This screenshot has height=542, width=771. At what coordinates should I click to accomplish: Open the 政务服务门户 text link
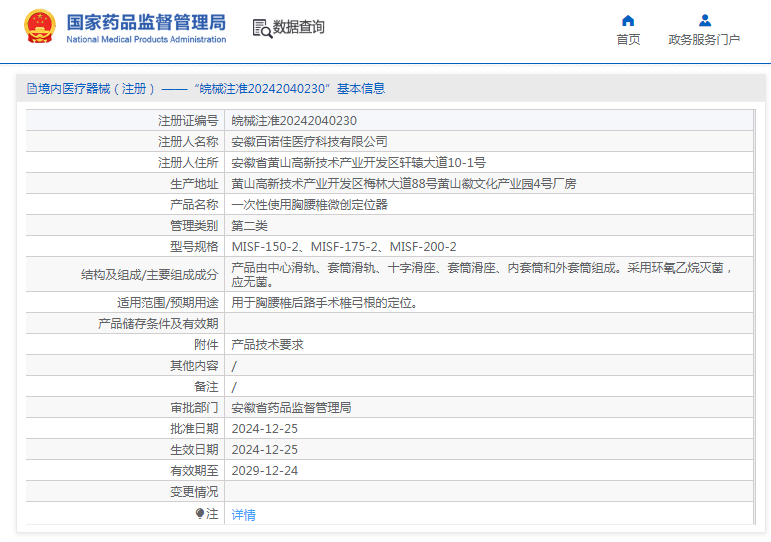(x=704, y=39)
